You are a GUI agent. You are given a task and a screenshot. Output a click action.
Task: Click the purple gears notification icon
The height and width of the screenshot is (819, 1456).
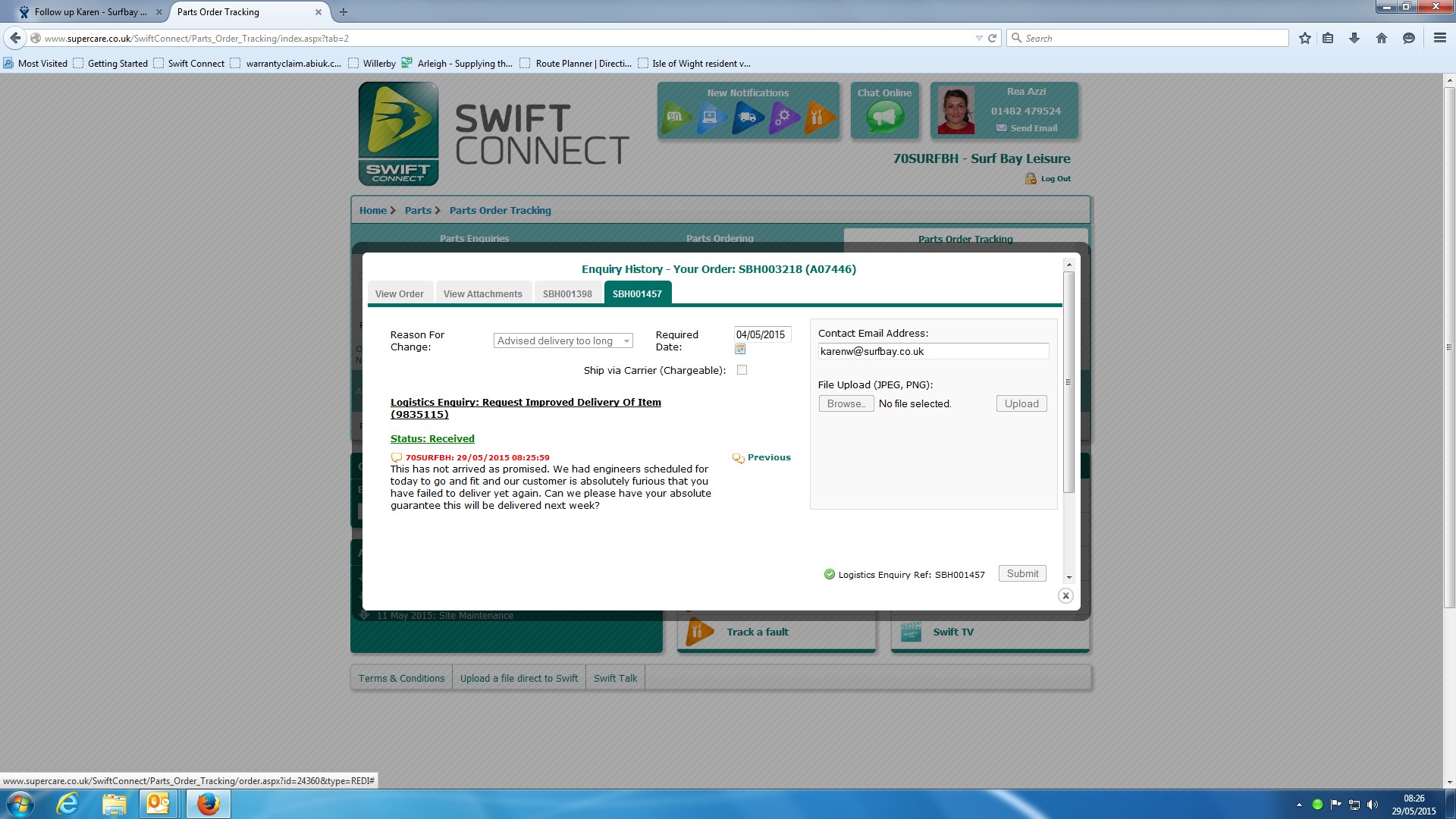pos(783,118)
